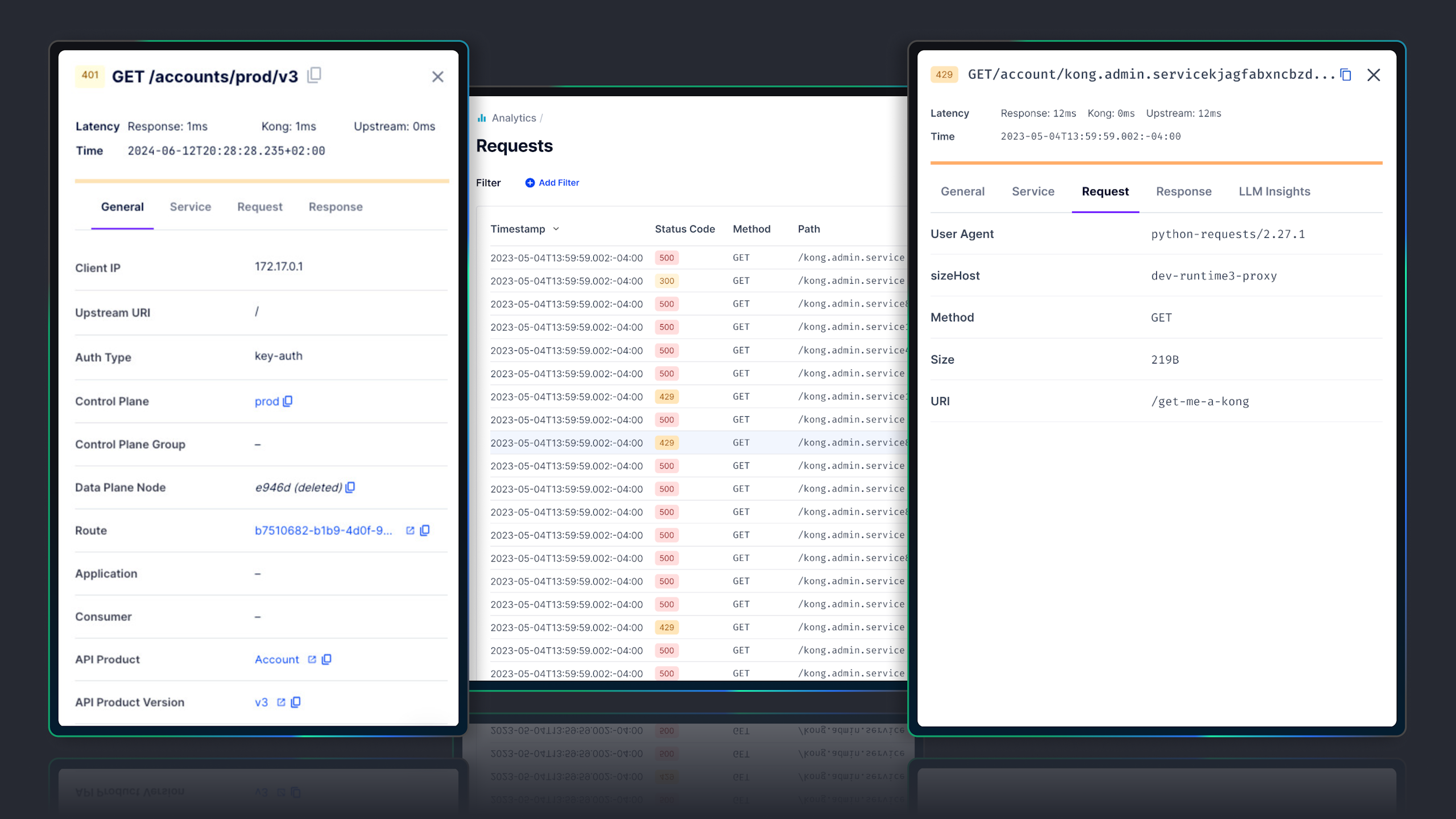Image resolution: width=1456 pixels, height=819 pixels.
Task: Open the Service tab in left panel
Action: (190, 207)
